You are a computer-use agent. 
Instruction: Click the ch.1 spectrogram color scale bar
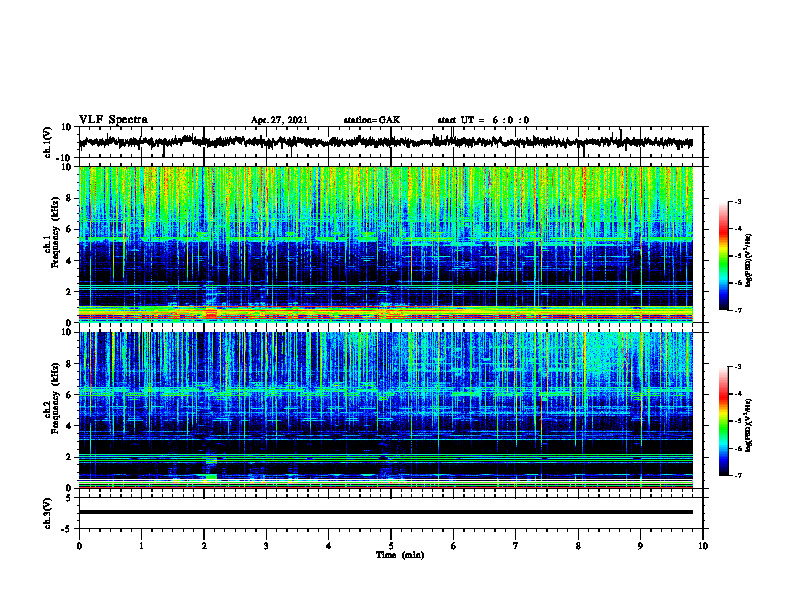pos(723,256)
